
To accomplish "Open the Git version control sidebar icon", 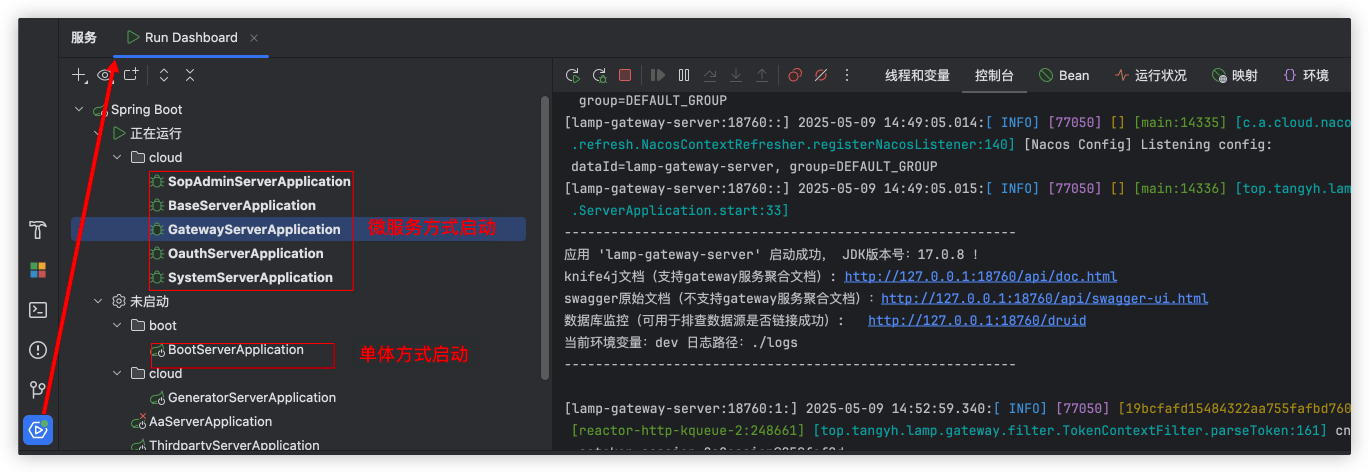I will (38, 389).
